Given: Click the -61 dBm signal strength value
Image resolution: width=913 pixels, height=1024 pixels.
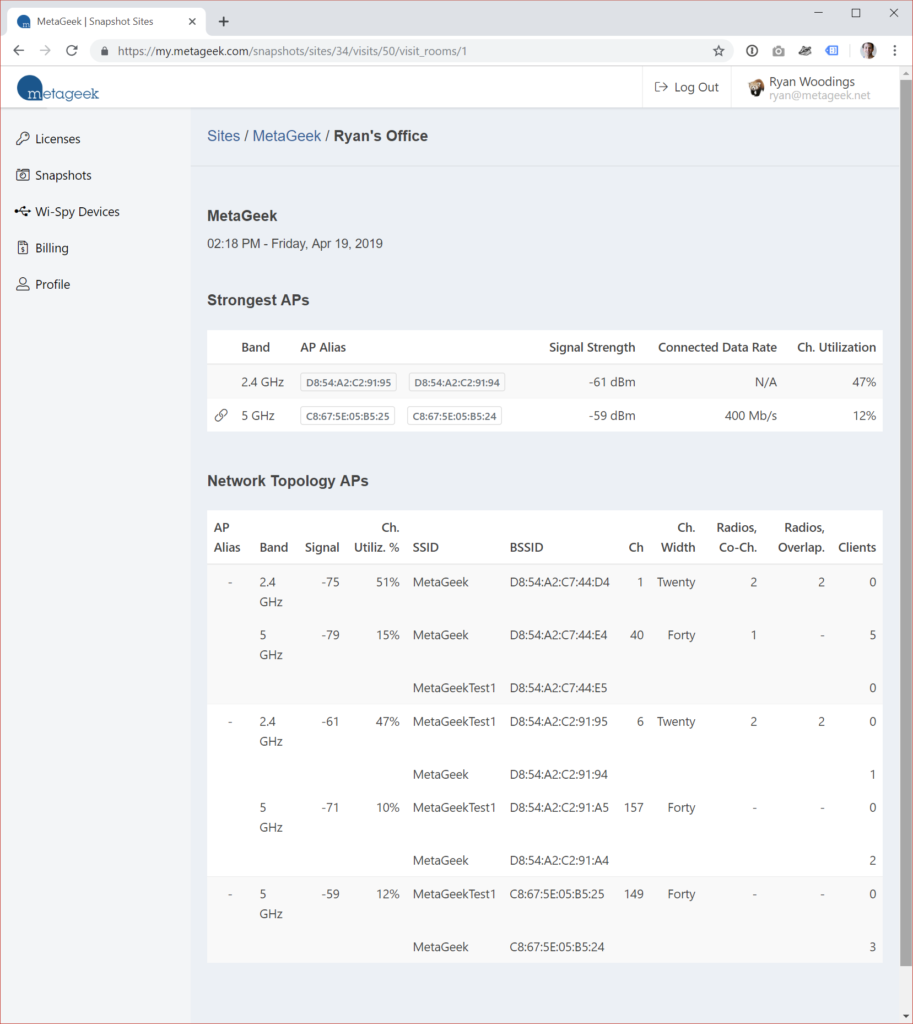Looking at the screenshot, I should pyautogui.click(x=612, y=382).
